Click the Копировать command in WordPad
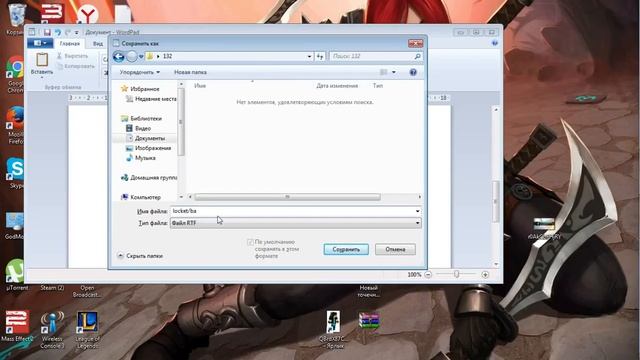The image size is (640, 360). coord(76,66)
